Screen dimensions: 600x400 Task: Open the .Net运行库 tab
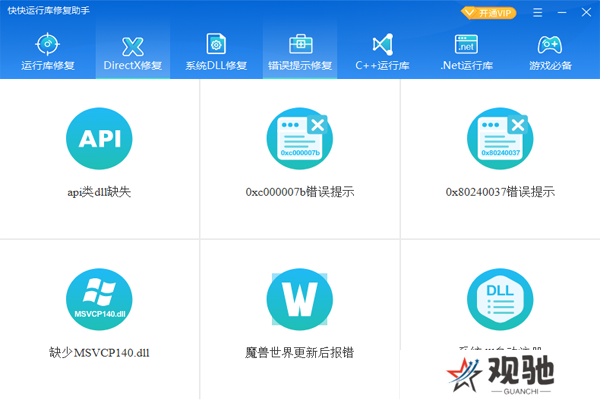[466, 52]
